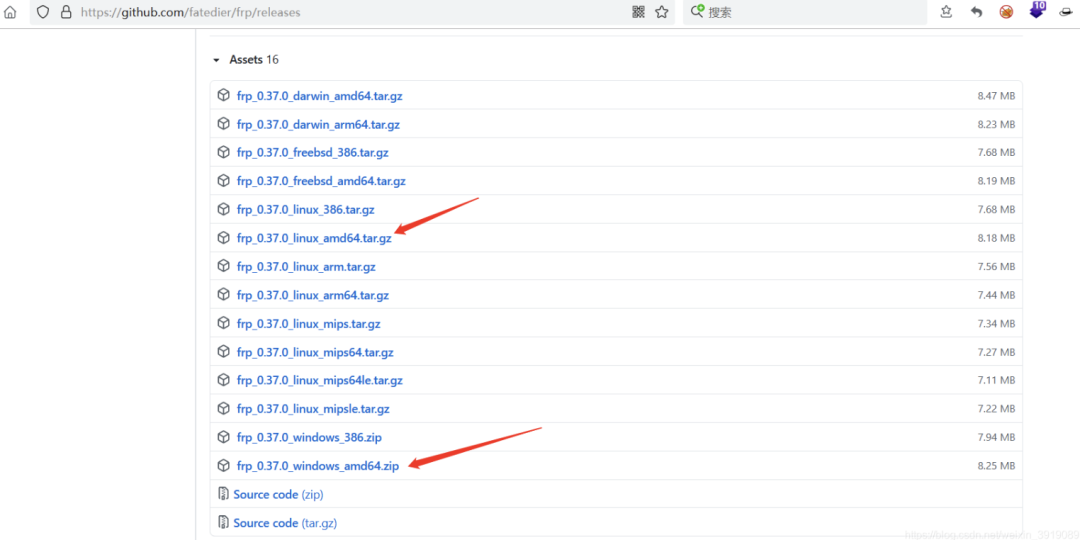
Task: Click the 7.94 MB size value
Action: (x=996, y=437)
